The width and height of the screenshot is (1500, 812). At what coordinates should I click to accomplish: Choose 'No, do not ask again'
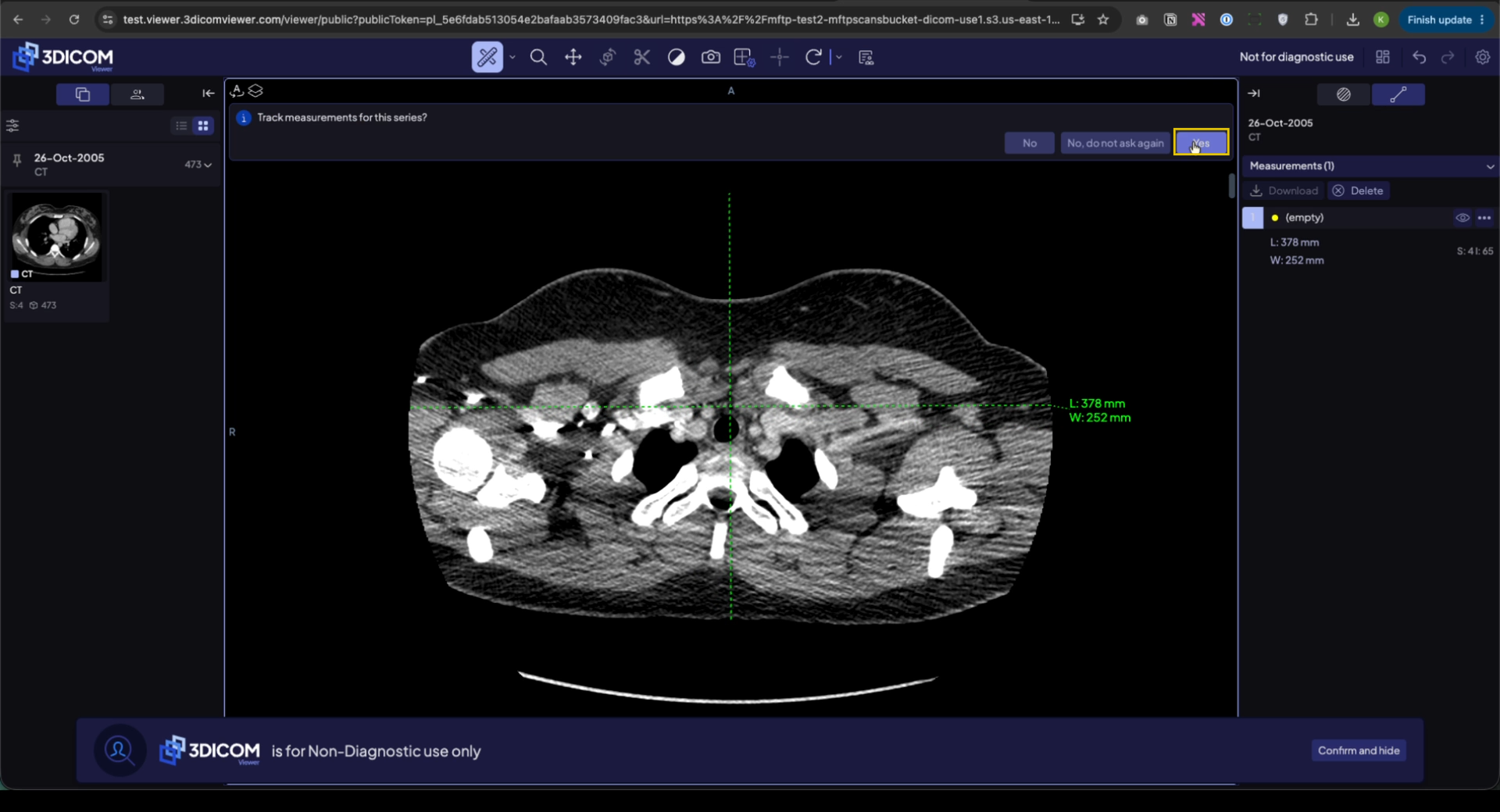pyautogui.click(x=1115, y=143)
